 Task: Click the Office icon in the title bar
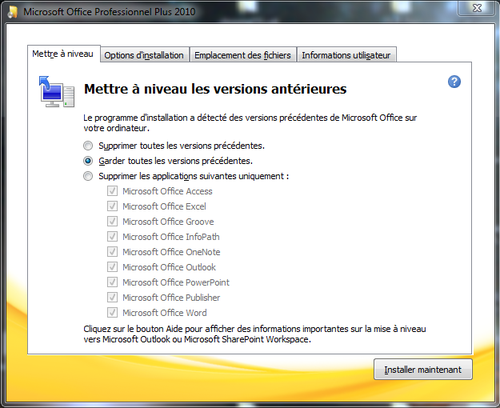(13, 12)
